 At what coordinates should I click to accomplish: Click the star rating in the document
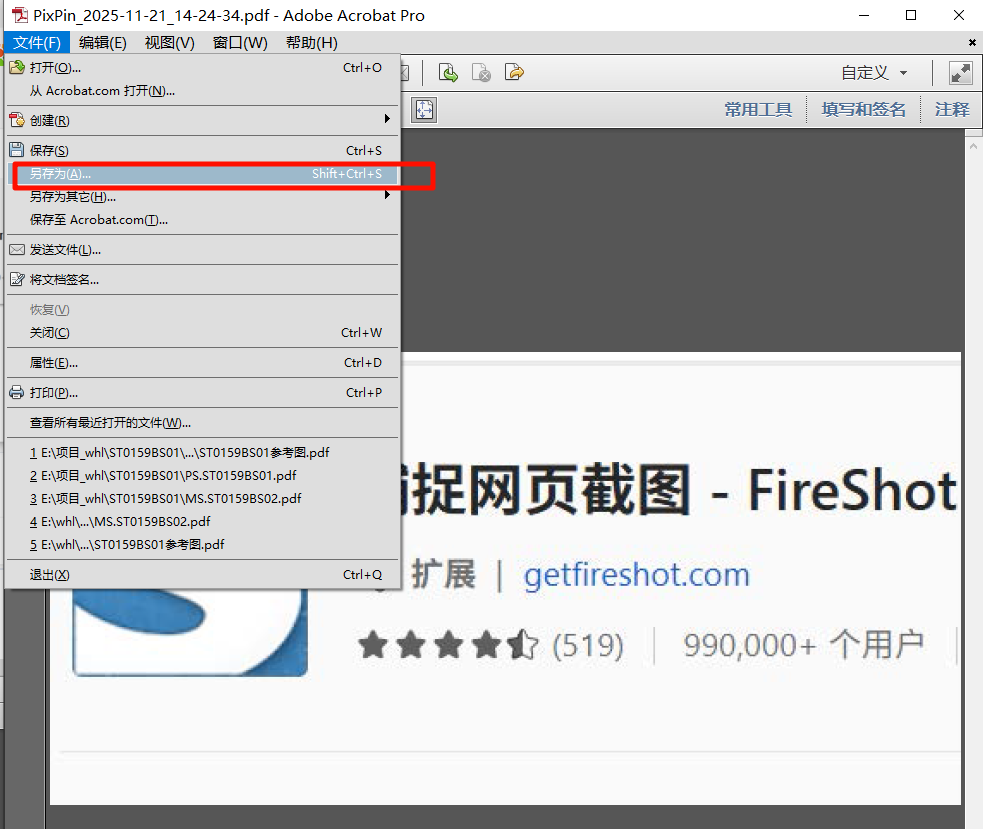(448, 645)
